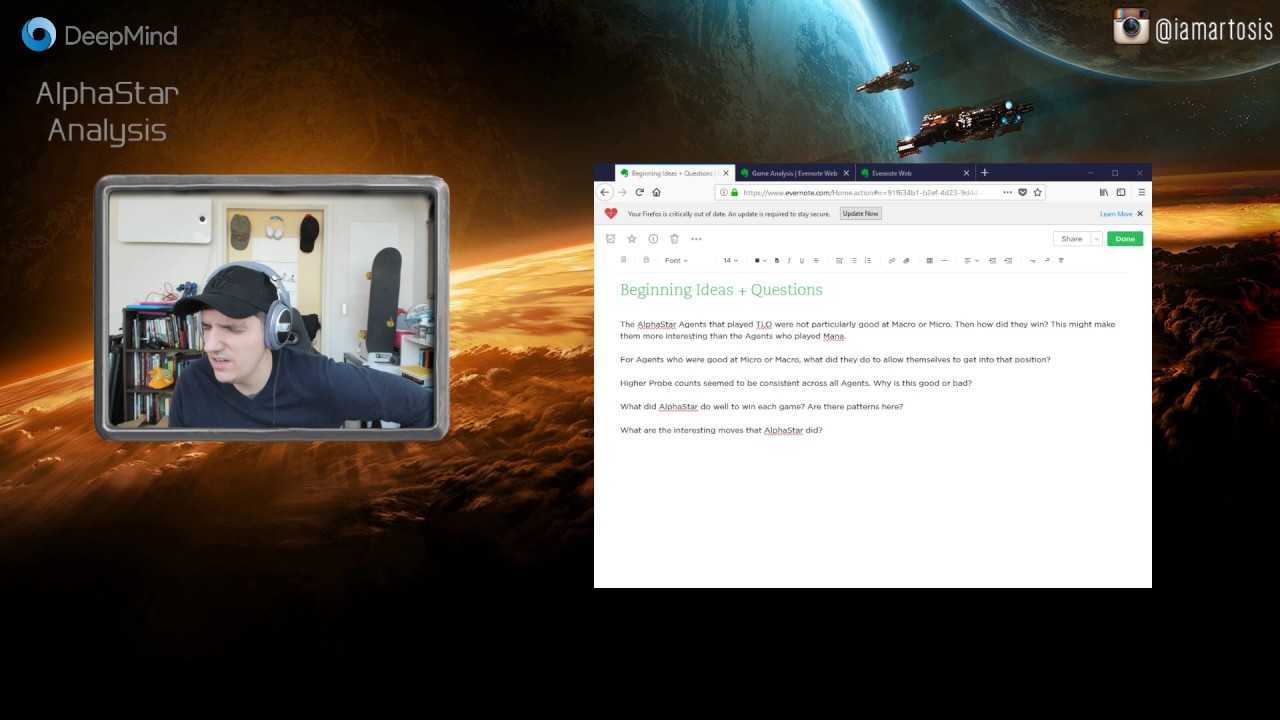This screenshot has height=720, width=1280.
Task: Open the text color dropdown
Action: click(x=760, y=260)
